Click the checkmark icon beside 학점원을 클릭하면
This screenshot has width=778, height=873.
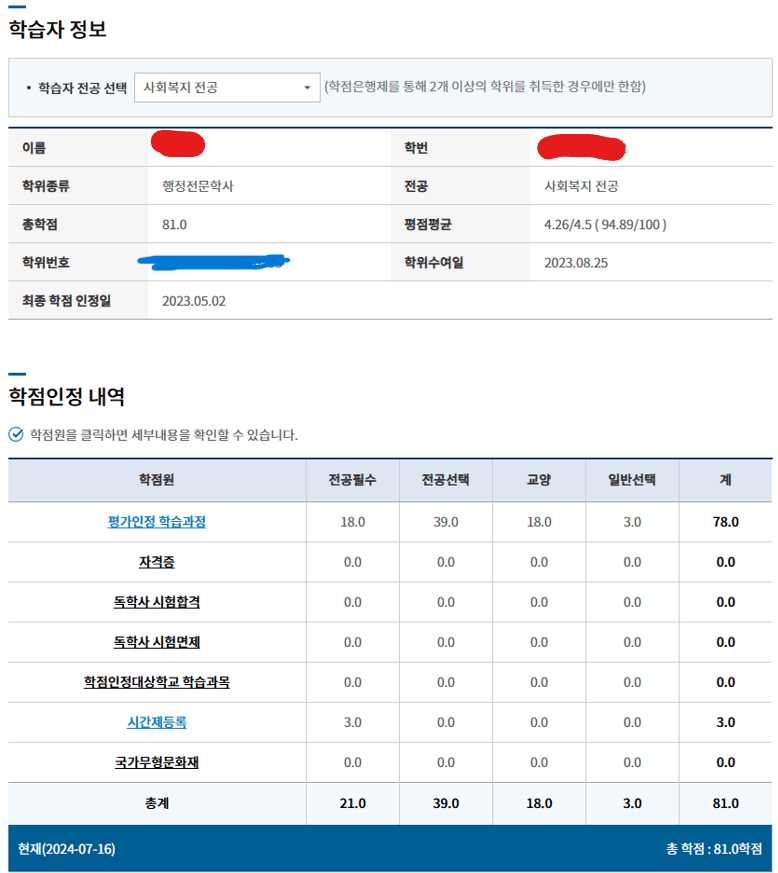[16, 434]
